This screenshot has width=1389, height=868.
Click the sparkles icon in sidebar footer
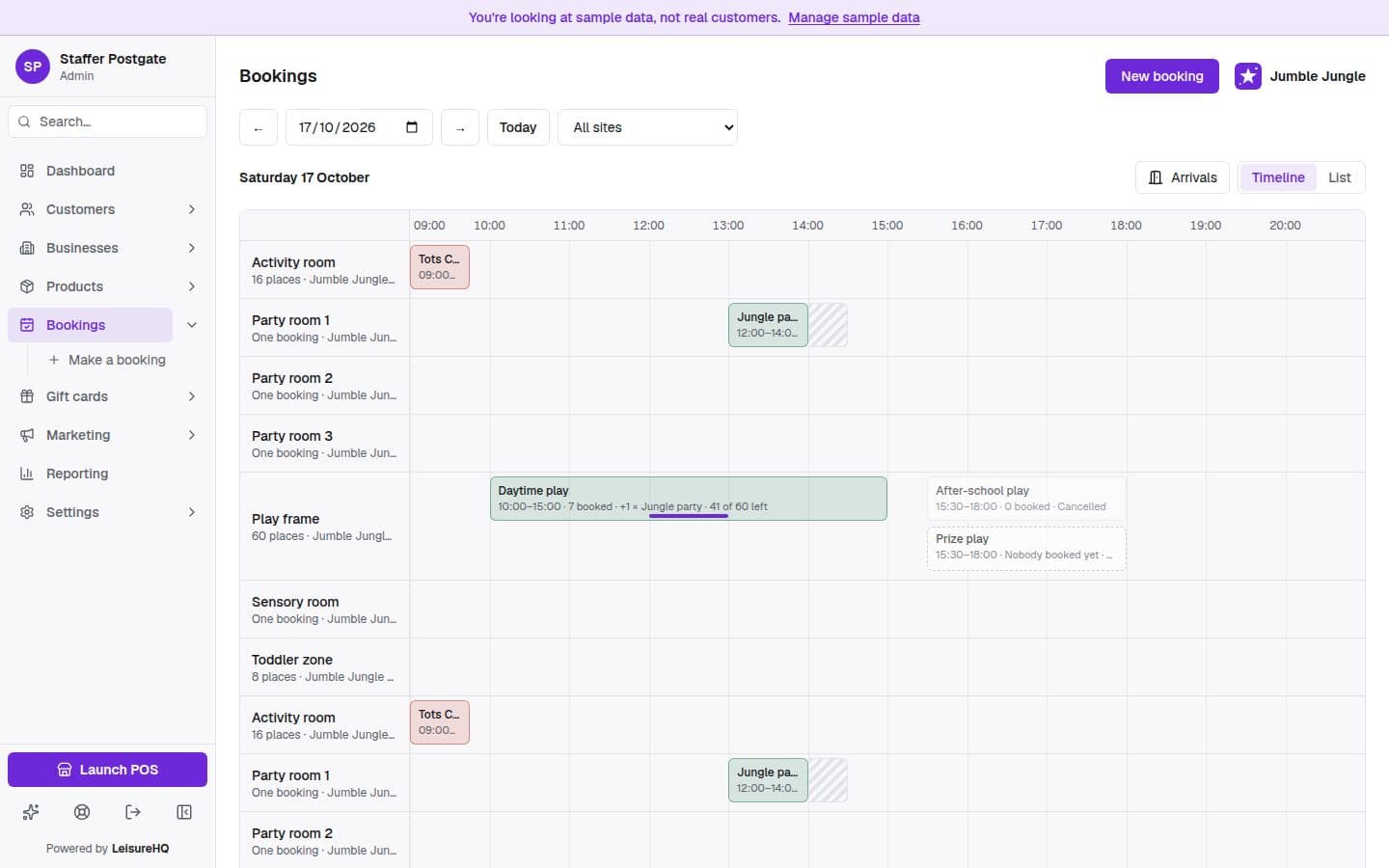click(x=31, y=812)
